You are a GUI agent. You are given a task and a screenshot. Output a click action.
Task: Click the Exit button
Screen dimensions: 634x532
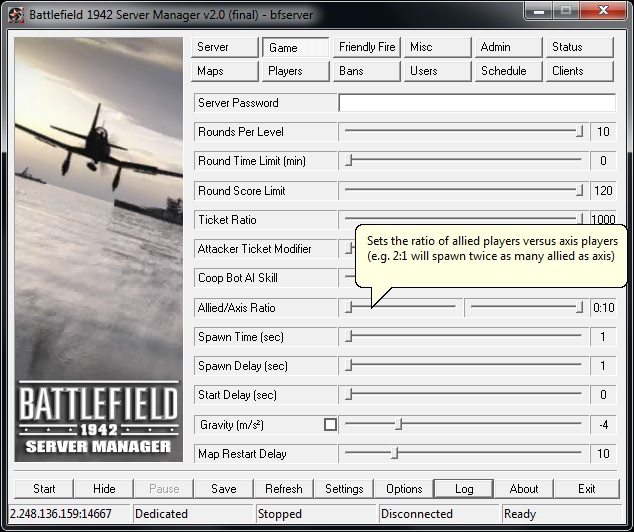pos(586,489)
